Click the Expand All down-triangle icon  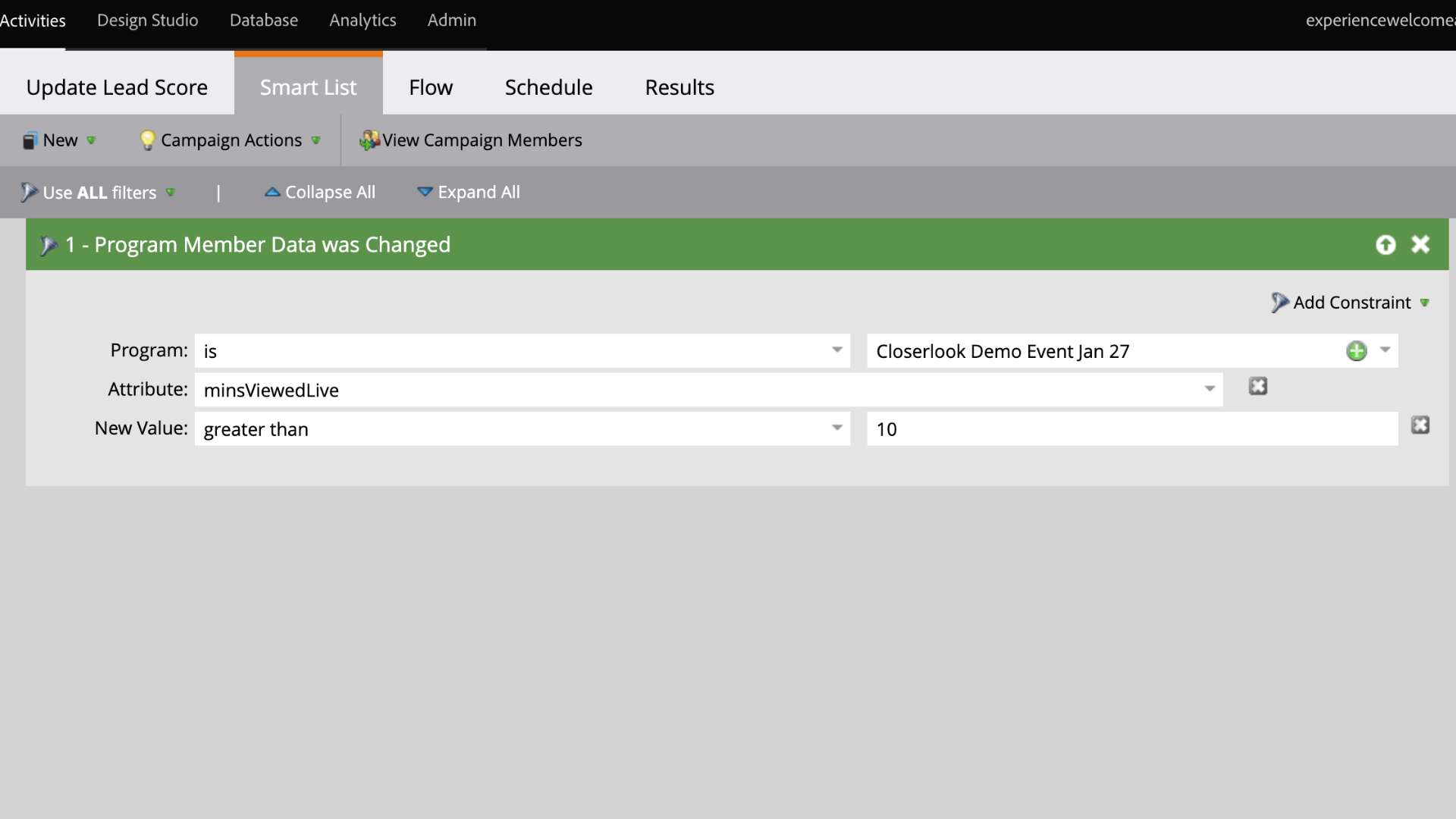(x=425, y=192)
